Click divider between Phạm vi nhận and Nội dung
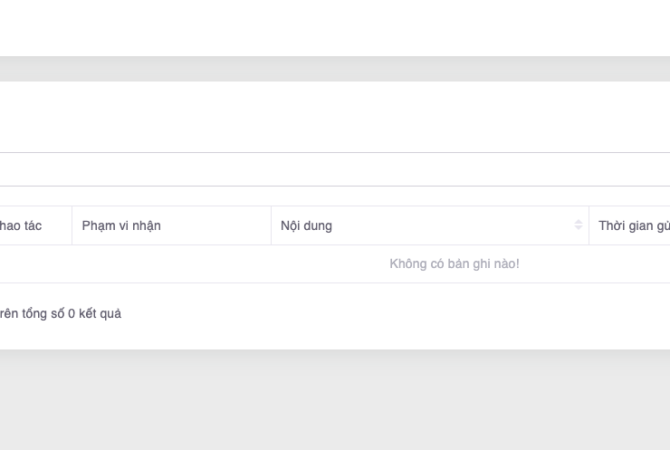The height and width of the screenshot is (450, 670). point(271,226)
